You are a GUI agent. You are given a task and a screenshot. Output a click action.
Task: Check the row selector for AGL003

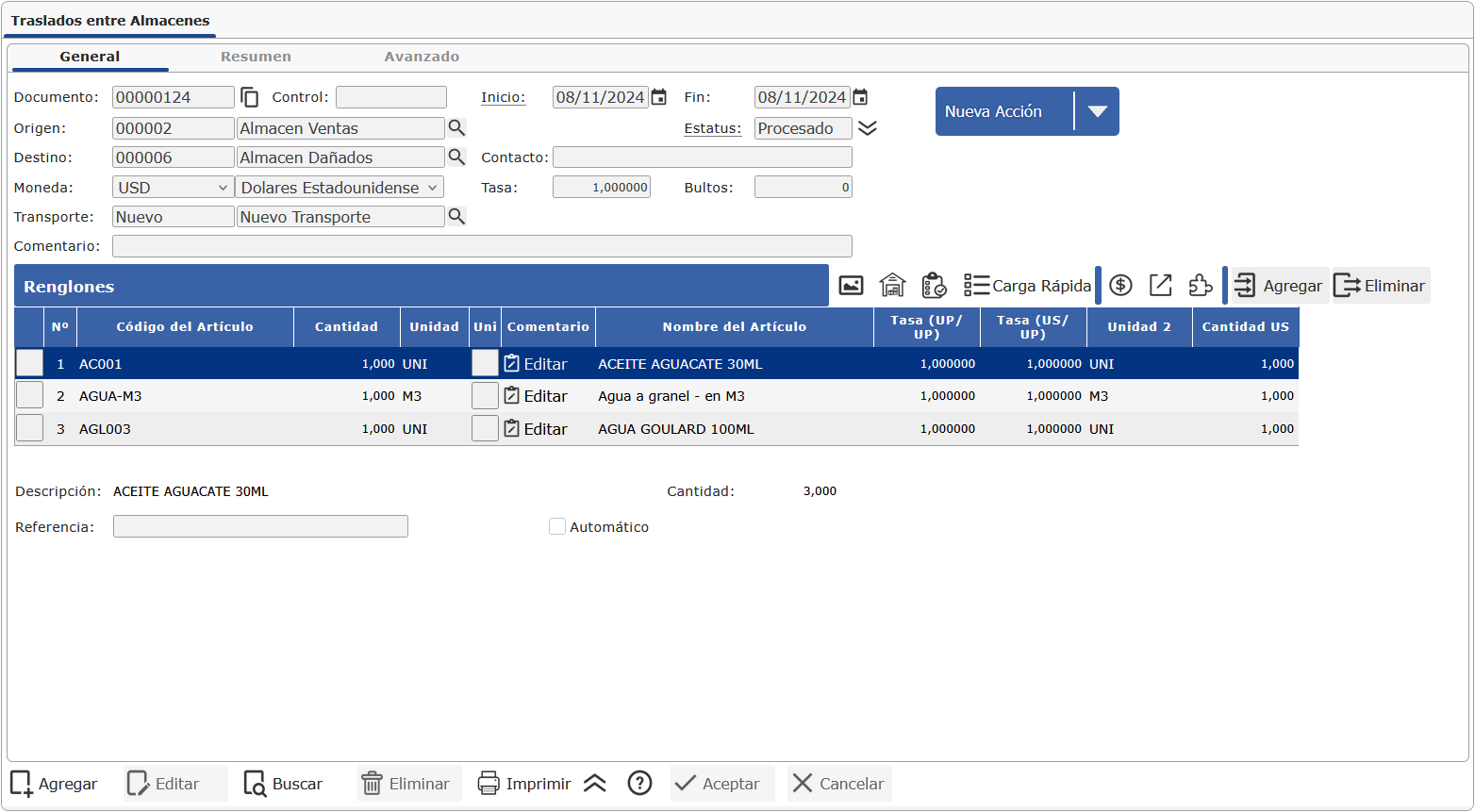click(30, 429)
